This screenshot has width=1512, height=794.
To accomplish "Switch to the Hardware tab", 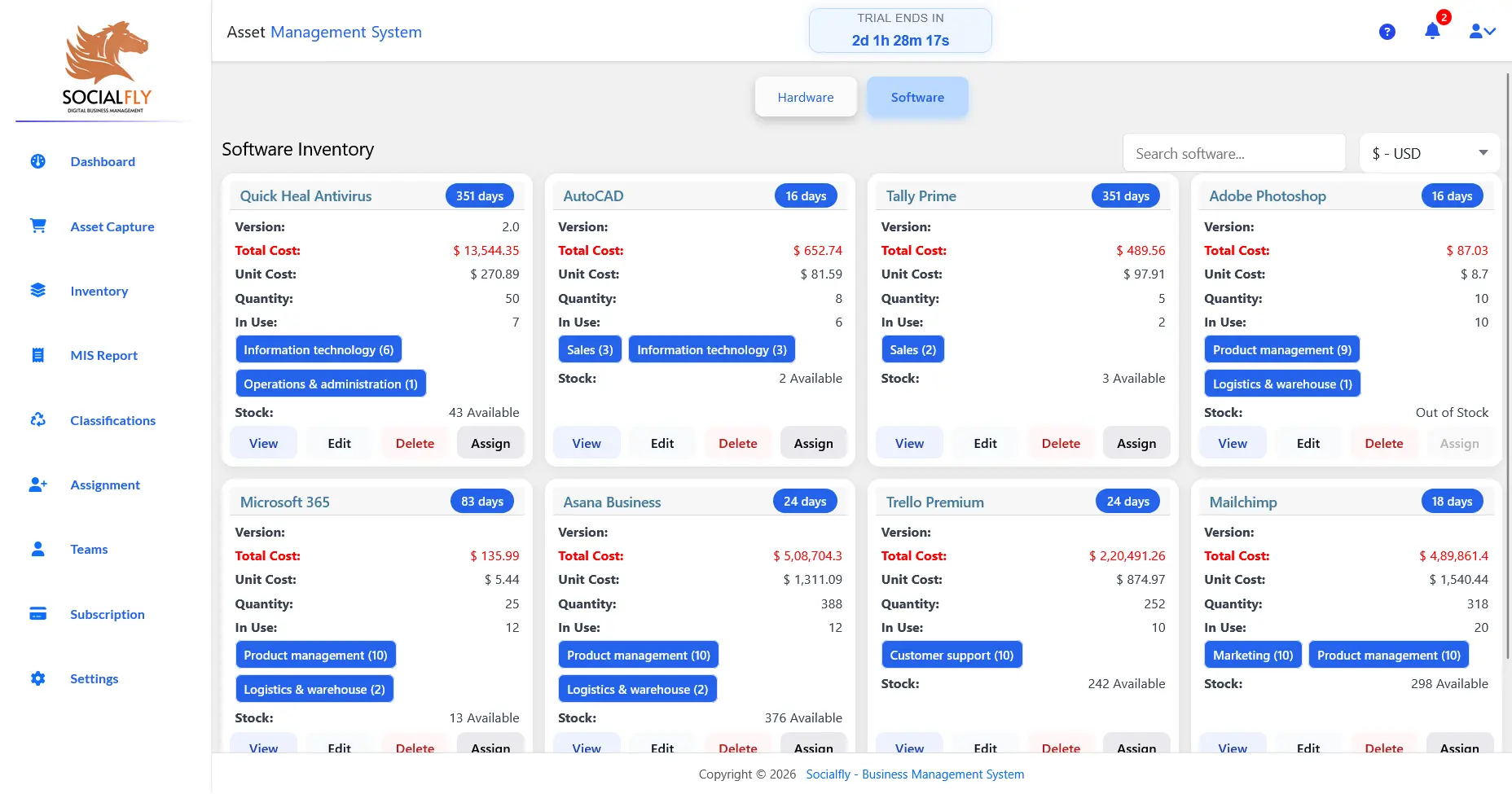I will [x=805, y=96].
